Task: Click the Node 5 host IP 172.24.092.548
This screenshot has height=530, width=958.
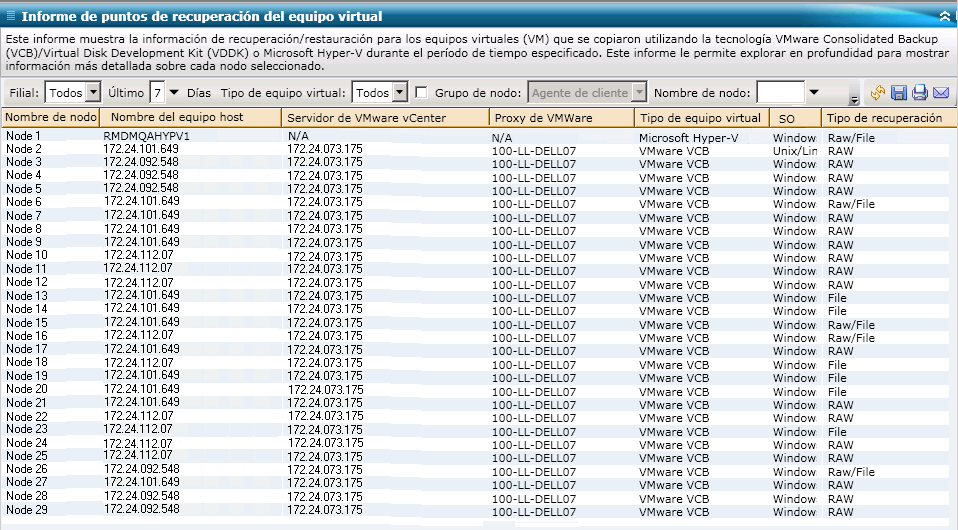Action: pyautogui.click(x=141, y=188)
